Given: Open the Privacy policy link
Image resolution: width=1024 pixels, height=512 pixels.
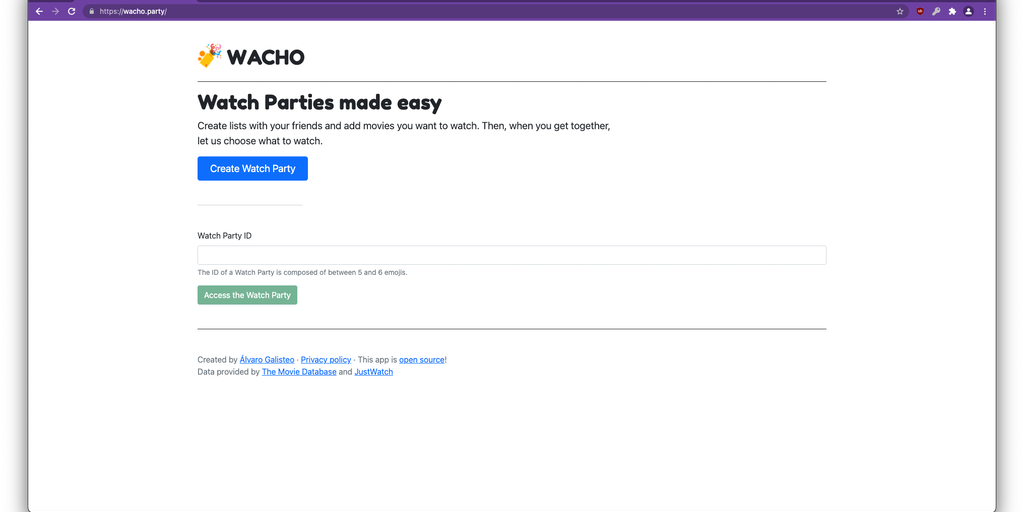Looking at the screenshot, I should pos(326,360).
